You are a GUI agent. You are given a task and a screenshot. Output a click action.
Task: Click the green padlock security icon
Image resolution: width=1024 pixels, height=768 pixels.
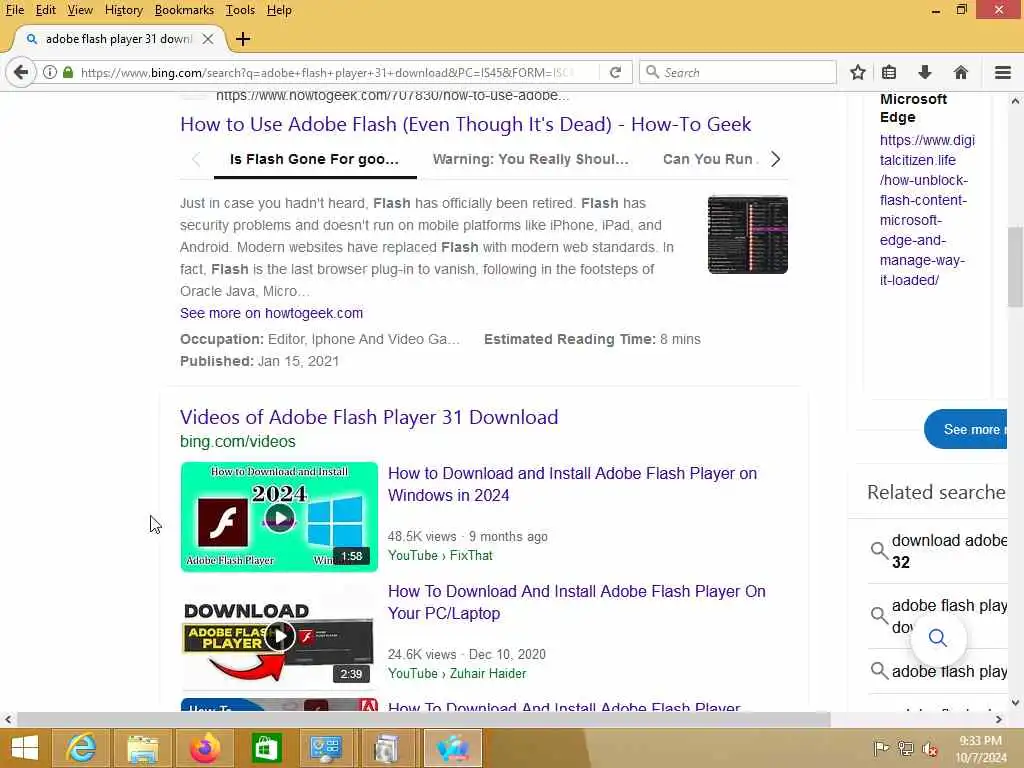click(68, 72)
